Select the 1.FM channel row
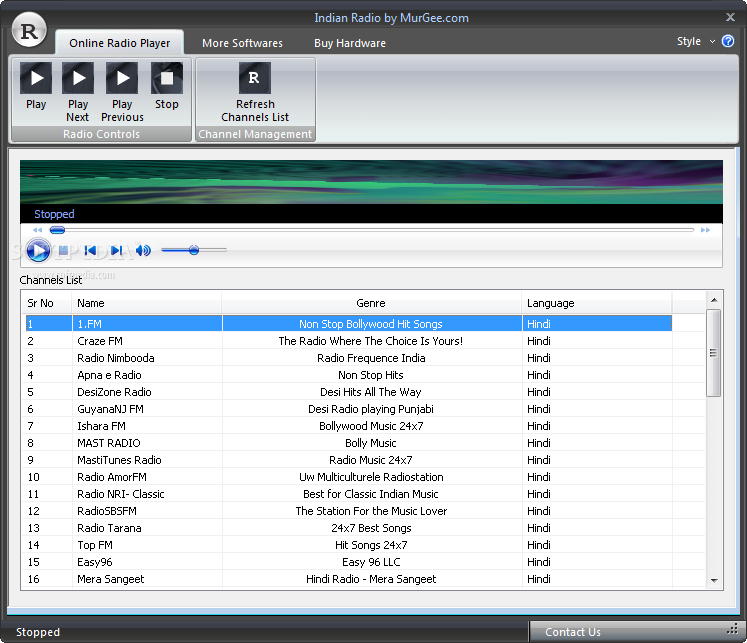Screen dimensions: 747x643 tap(349, 324)
